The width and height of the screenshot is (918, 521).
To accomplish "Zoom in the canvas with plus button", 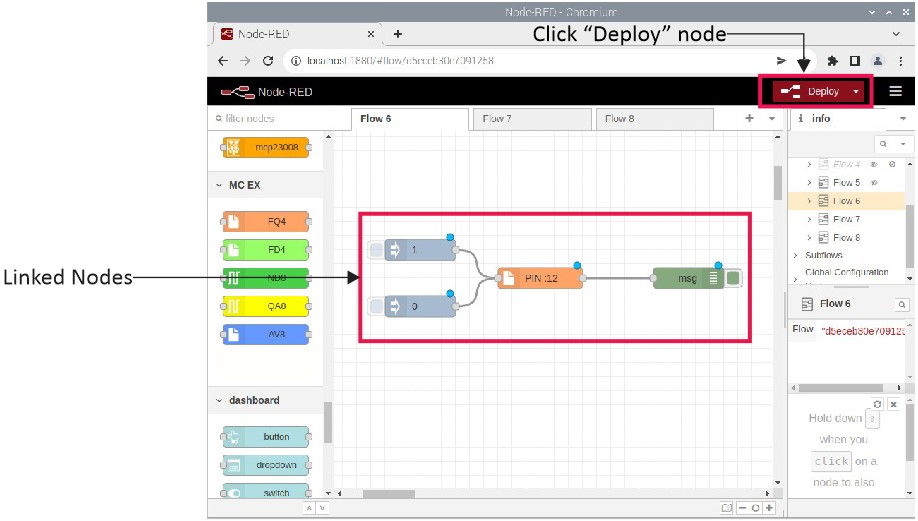I will pyautogui.click(x=768, y=508).
